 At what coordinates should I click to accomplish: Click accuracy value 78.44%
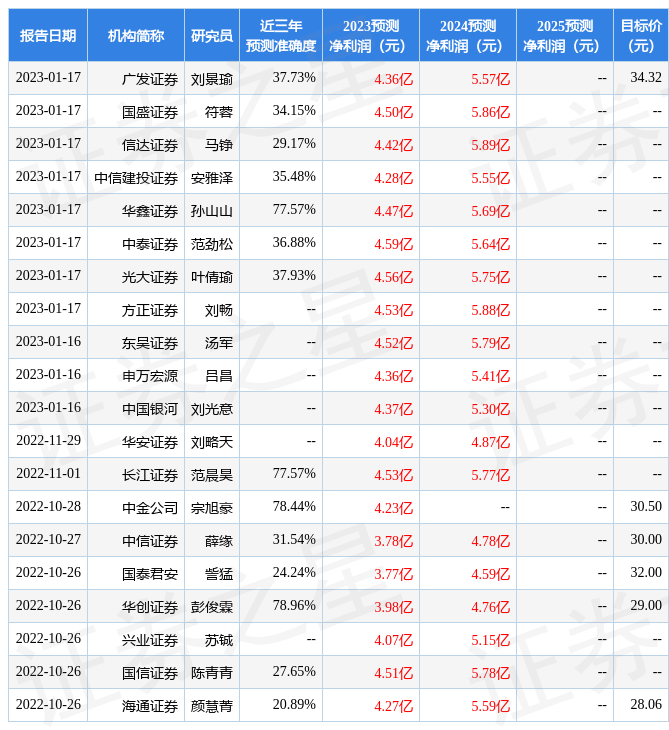[x=294, y=506]
